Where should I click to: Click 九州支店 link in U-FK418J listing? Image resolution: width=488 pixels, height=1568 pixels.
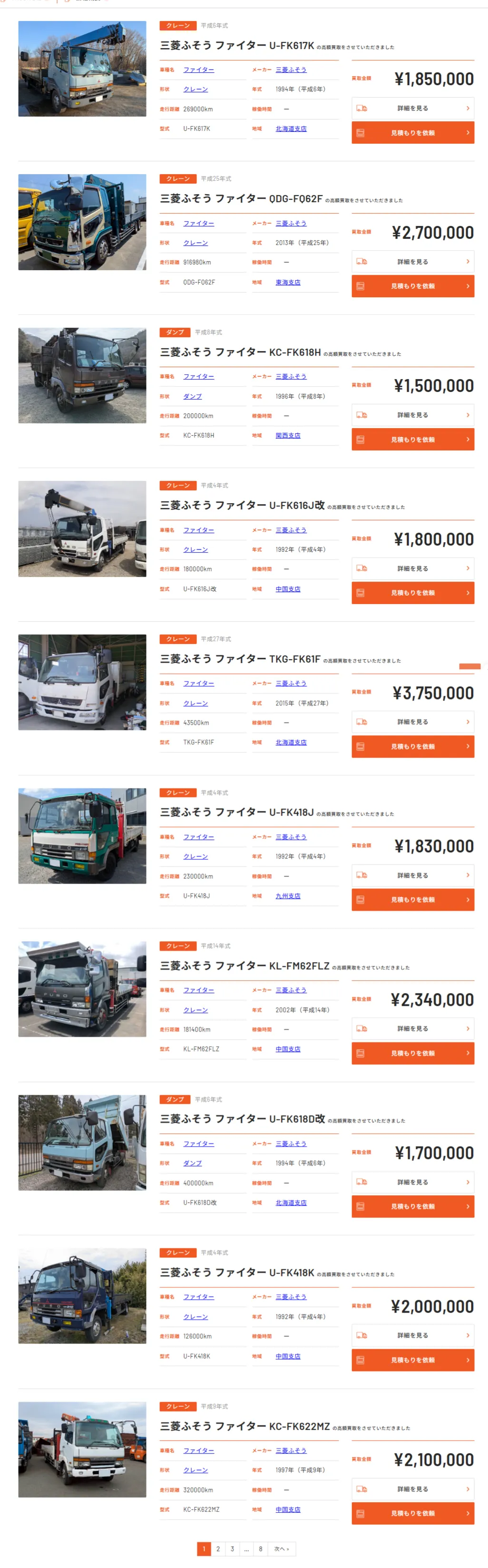pyautogui.click(x=288, y=896)
